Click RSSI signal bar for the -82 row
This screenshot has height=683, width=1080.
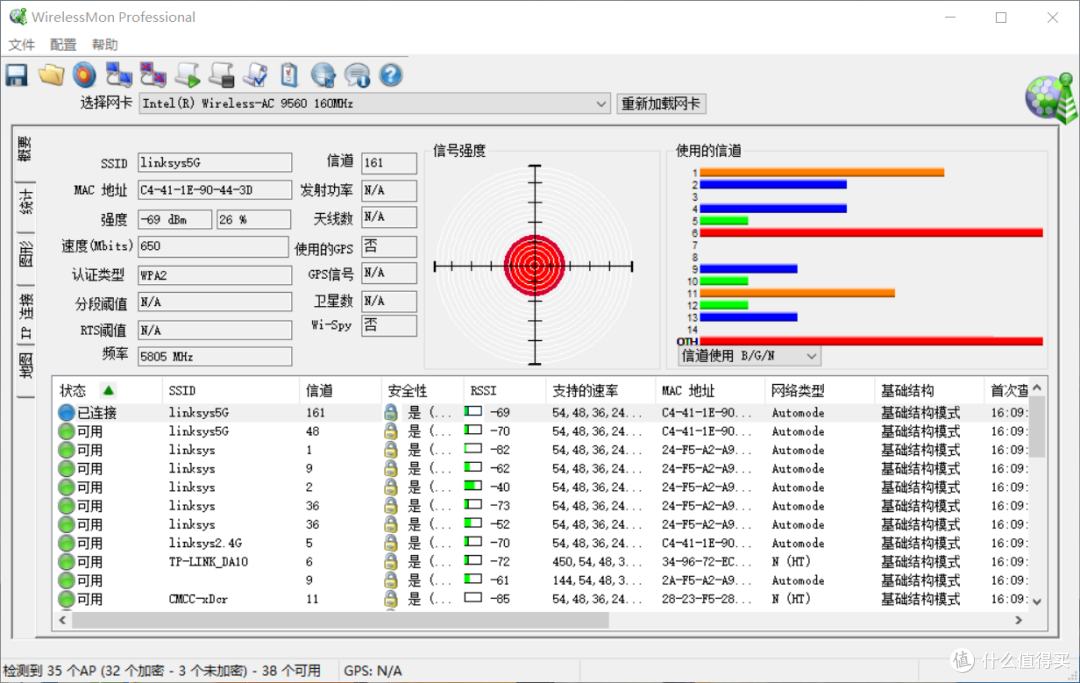tap(473, 449)
